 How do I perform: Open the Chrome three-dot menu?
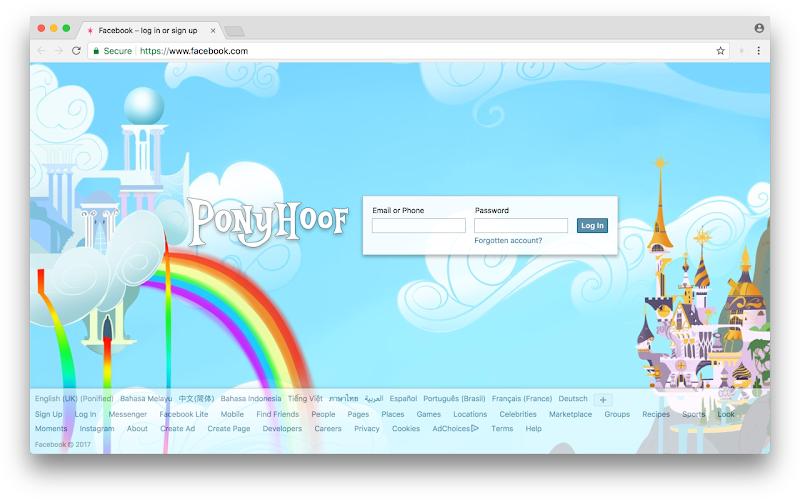(759, 51)
